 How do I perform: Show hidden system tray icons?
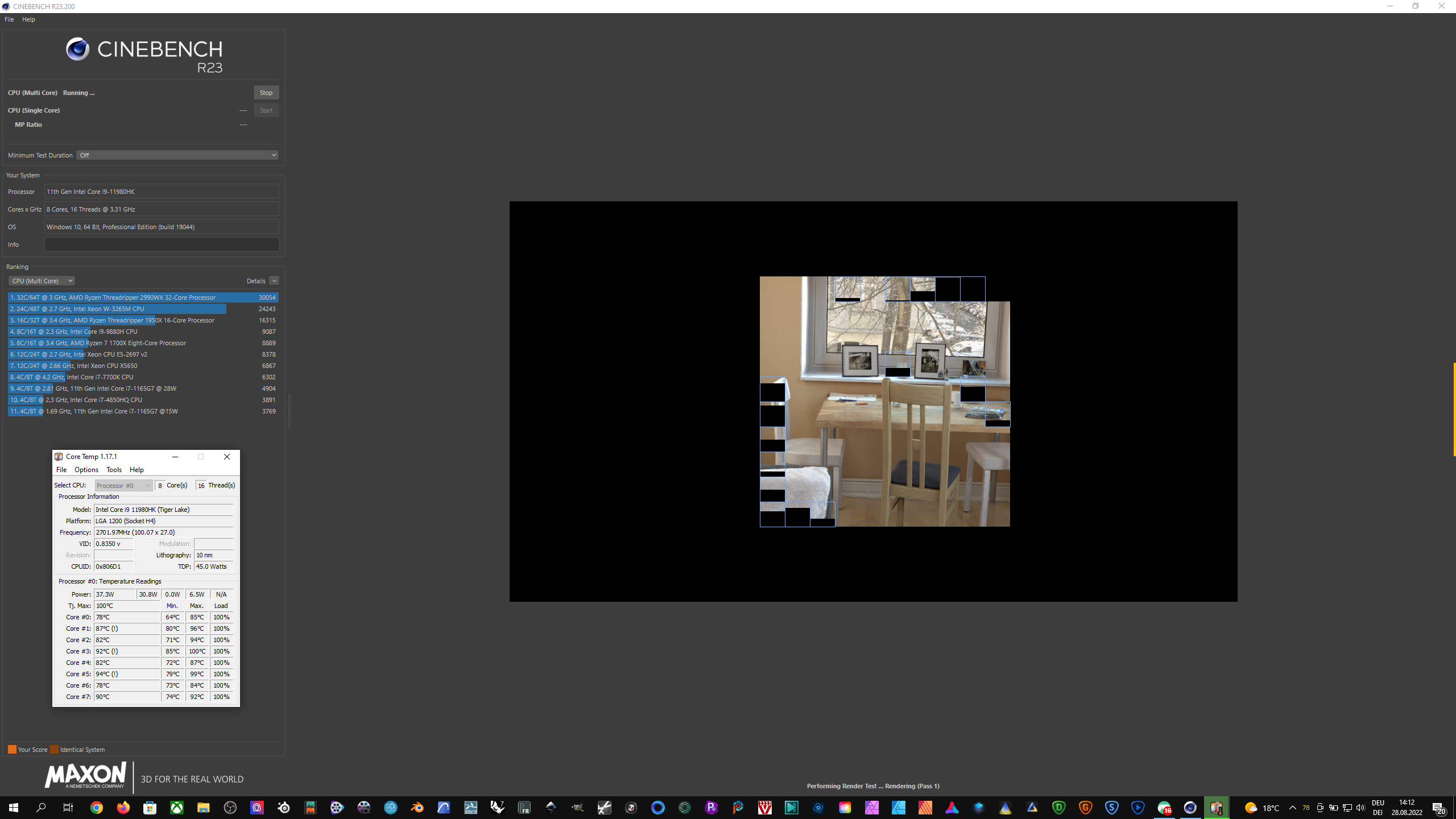click(x=1292, y=808)
